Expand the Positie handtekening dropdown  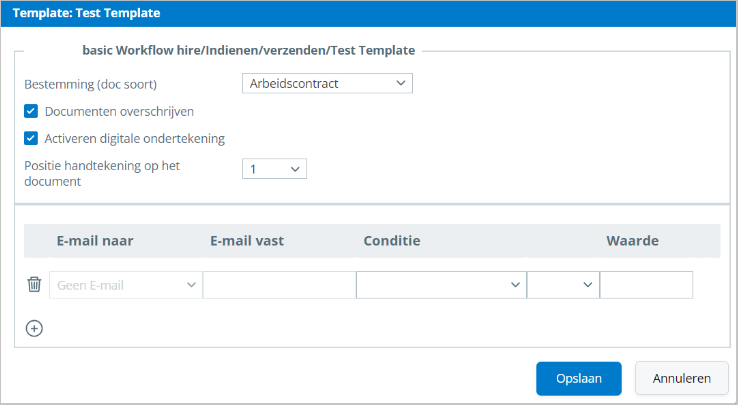pyautogui.click(x=274, y=169)
